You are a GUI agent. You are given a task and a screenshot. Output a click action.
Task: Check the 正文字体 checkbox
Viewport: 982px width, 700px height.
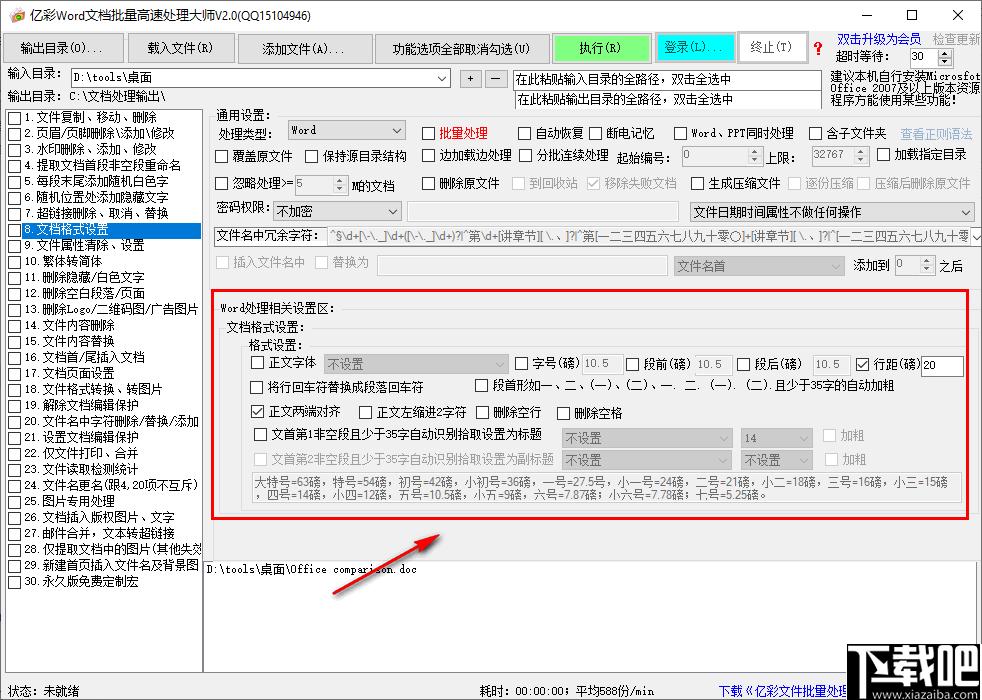[x=257, y=363]
